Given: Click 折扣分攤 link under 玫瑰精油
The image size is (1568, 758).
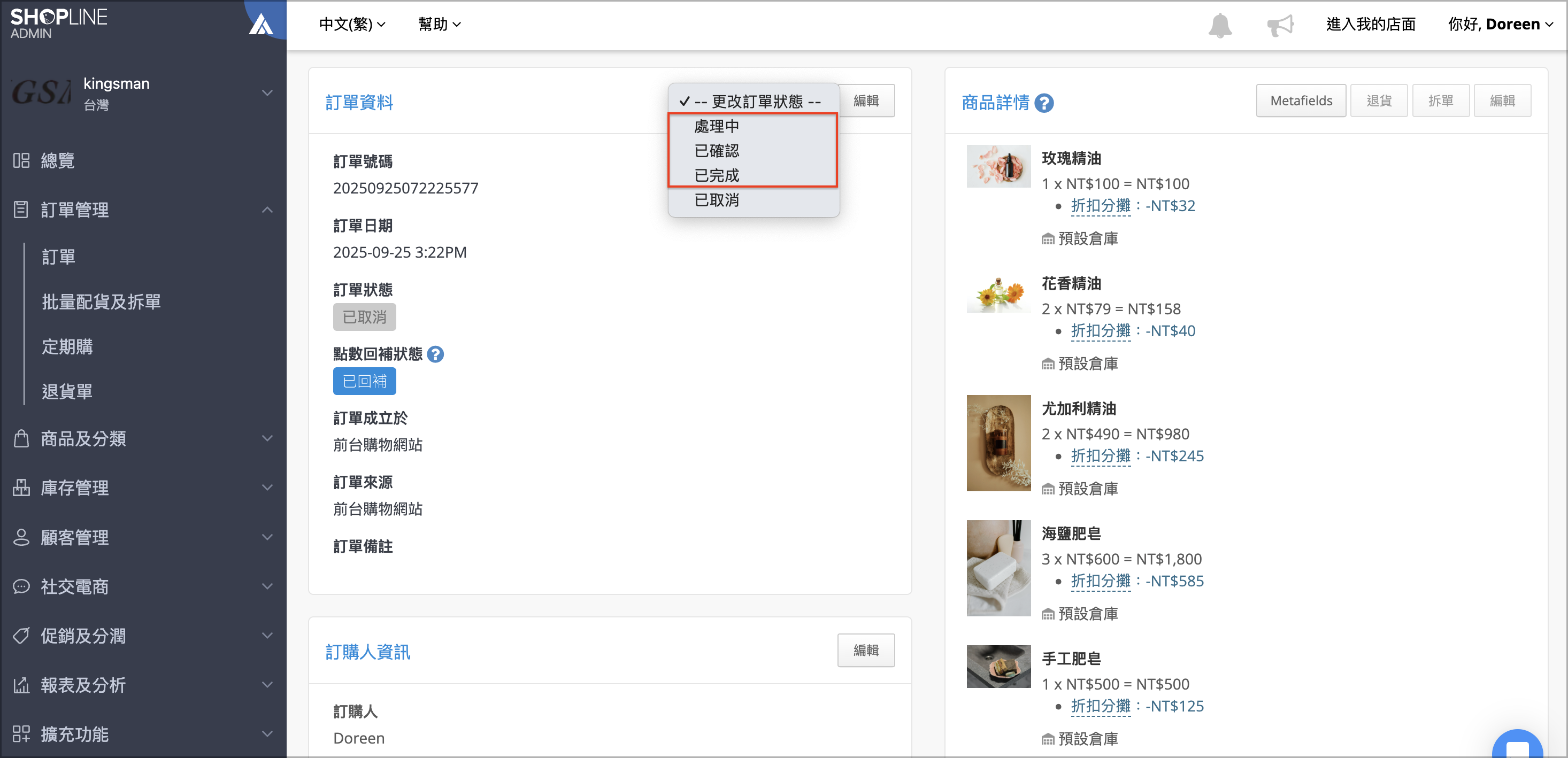Looking at the screenshot, I should 1101,206.
